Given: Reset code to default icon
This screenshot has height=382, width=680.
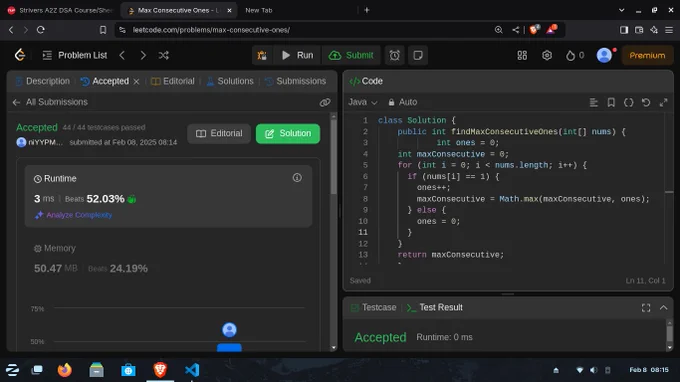Looking at the screenshot, I should (646, 102).
